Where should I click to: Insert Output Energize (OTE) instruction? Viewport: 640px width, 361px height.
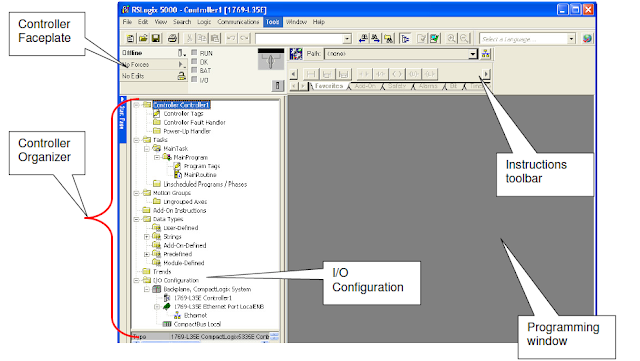(396, 74)
